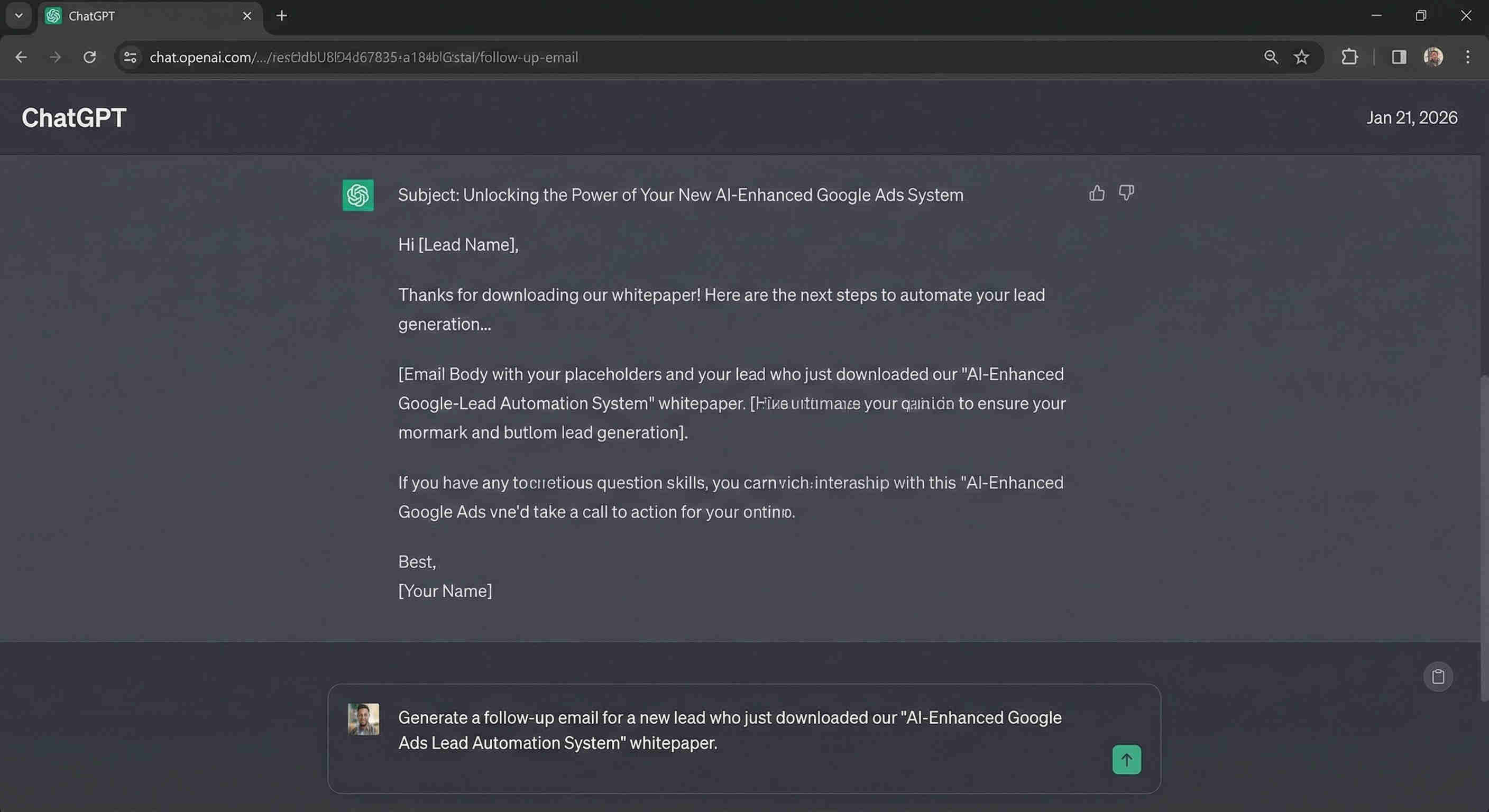Open a new tab with the plus button
Viewport: 1489px width, 812px height.
(x=281, y=16)
